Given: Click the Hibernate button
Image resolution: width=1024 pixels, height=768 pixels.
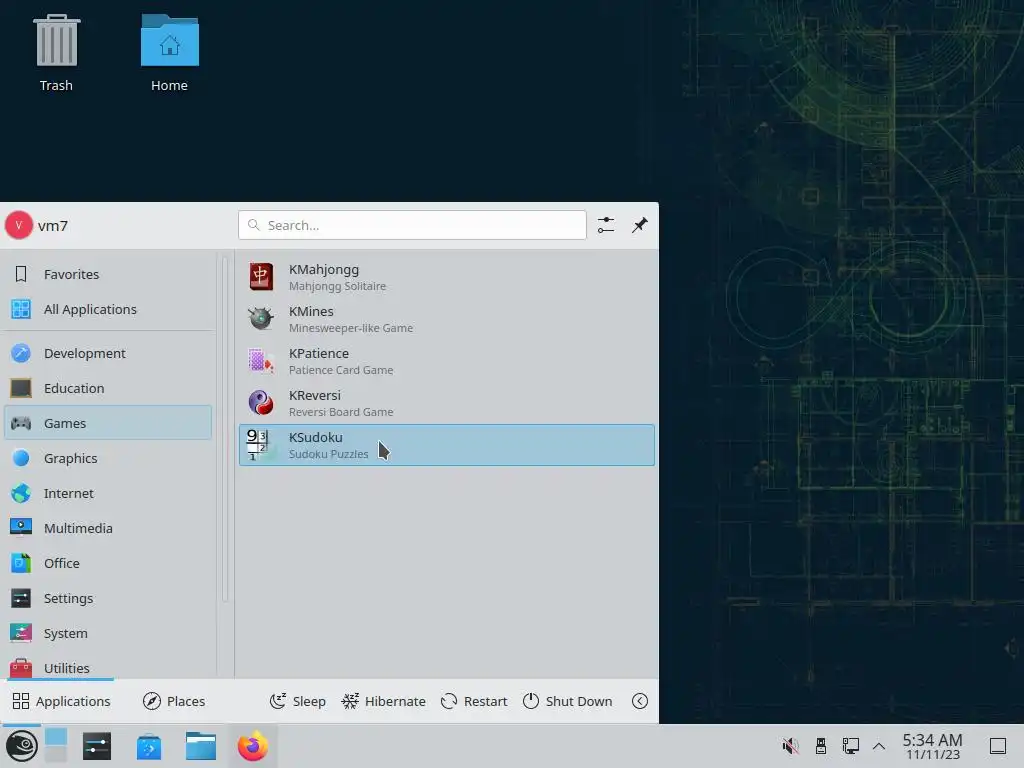Looking at the screenshot, I should [x=383, y=701].
